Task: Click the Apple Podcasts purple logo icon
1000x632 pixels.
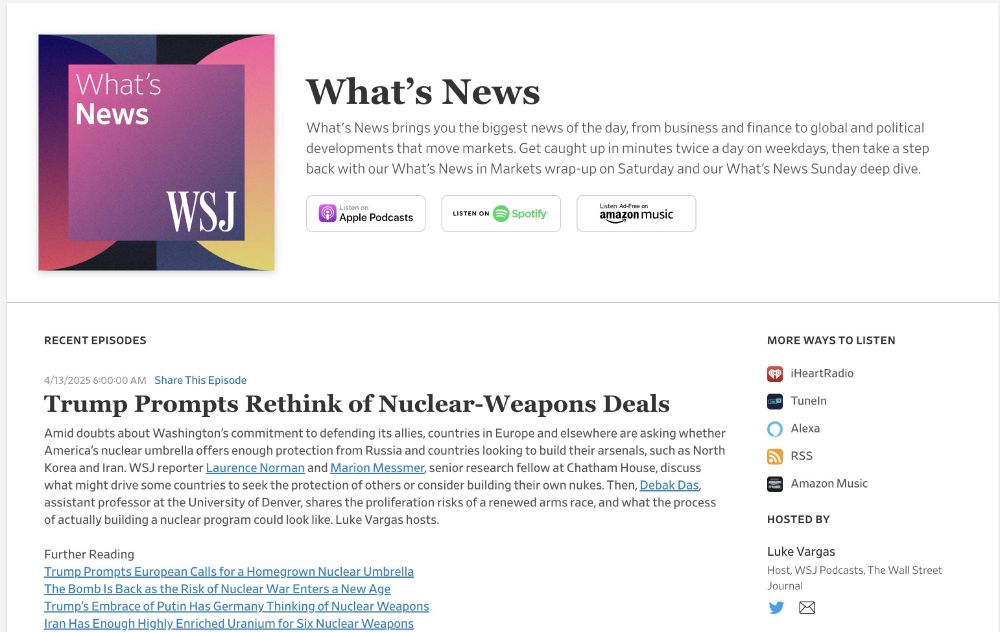Action: [328, 214]
